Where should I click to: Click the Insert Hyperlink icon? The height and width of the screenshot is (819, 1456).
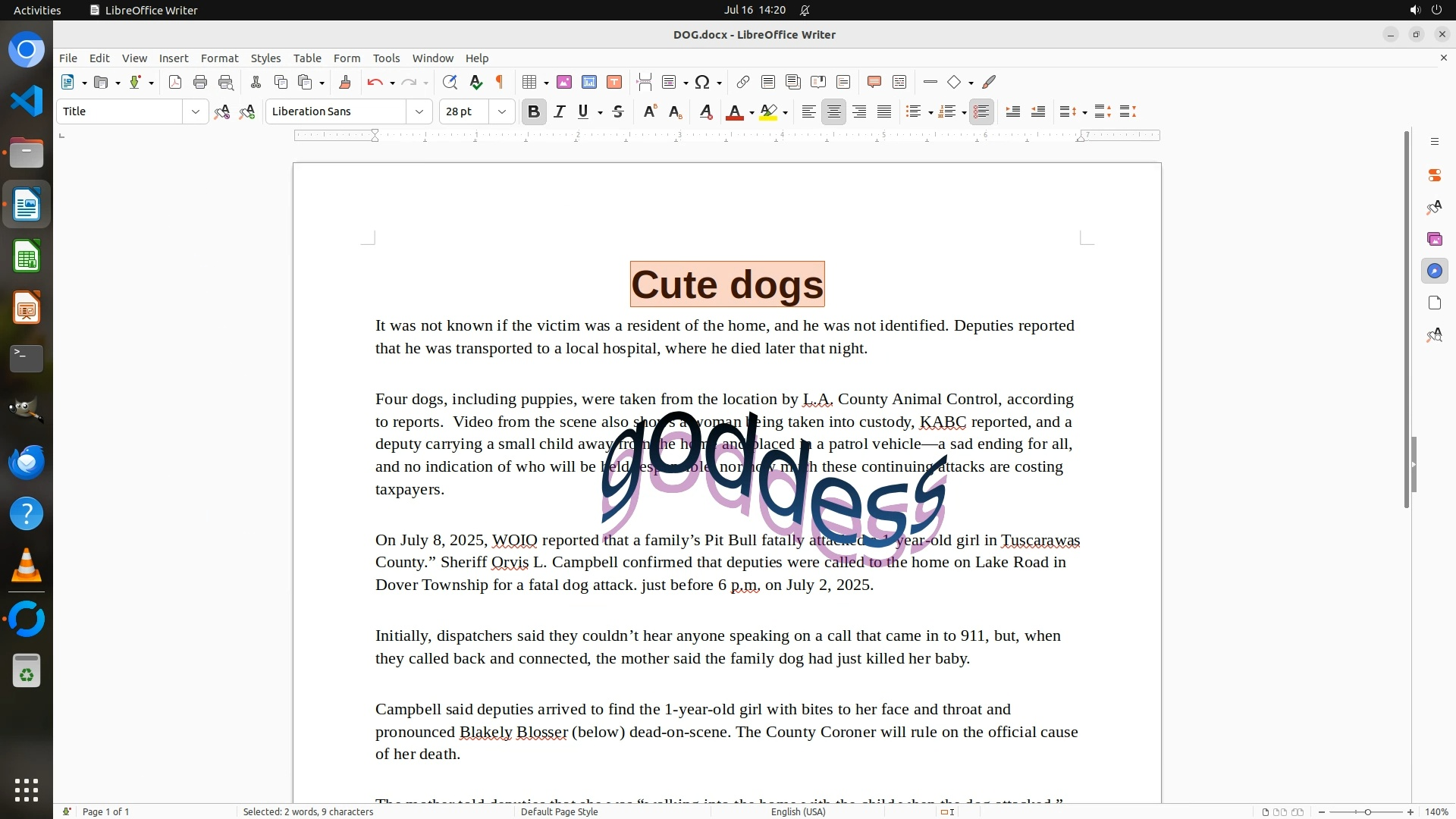[743, 82]
